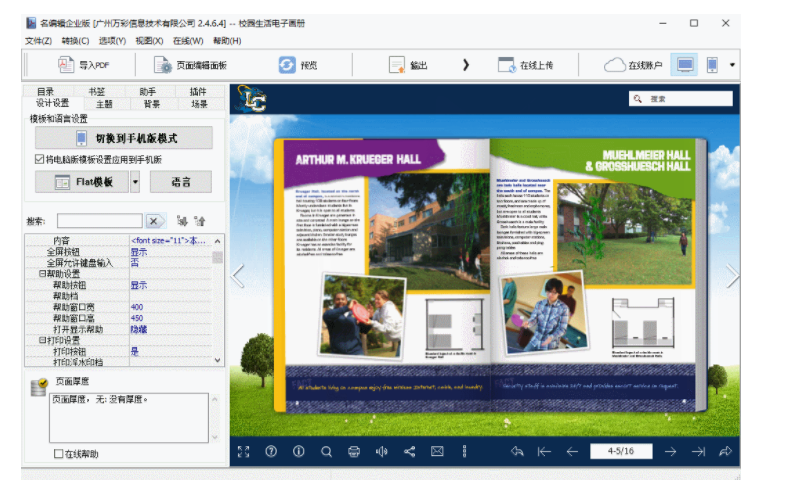Click the print icon in the viewer bar
This screenshot has width=812, height=483.
coord(353,452)
